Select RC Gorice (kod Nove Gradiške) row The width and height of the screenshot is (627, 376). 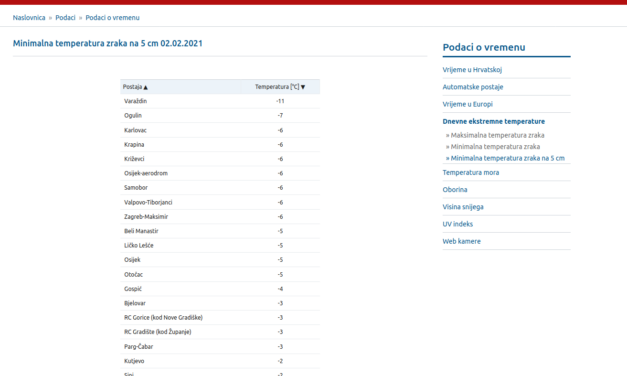[220, 318]
